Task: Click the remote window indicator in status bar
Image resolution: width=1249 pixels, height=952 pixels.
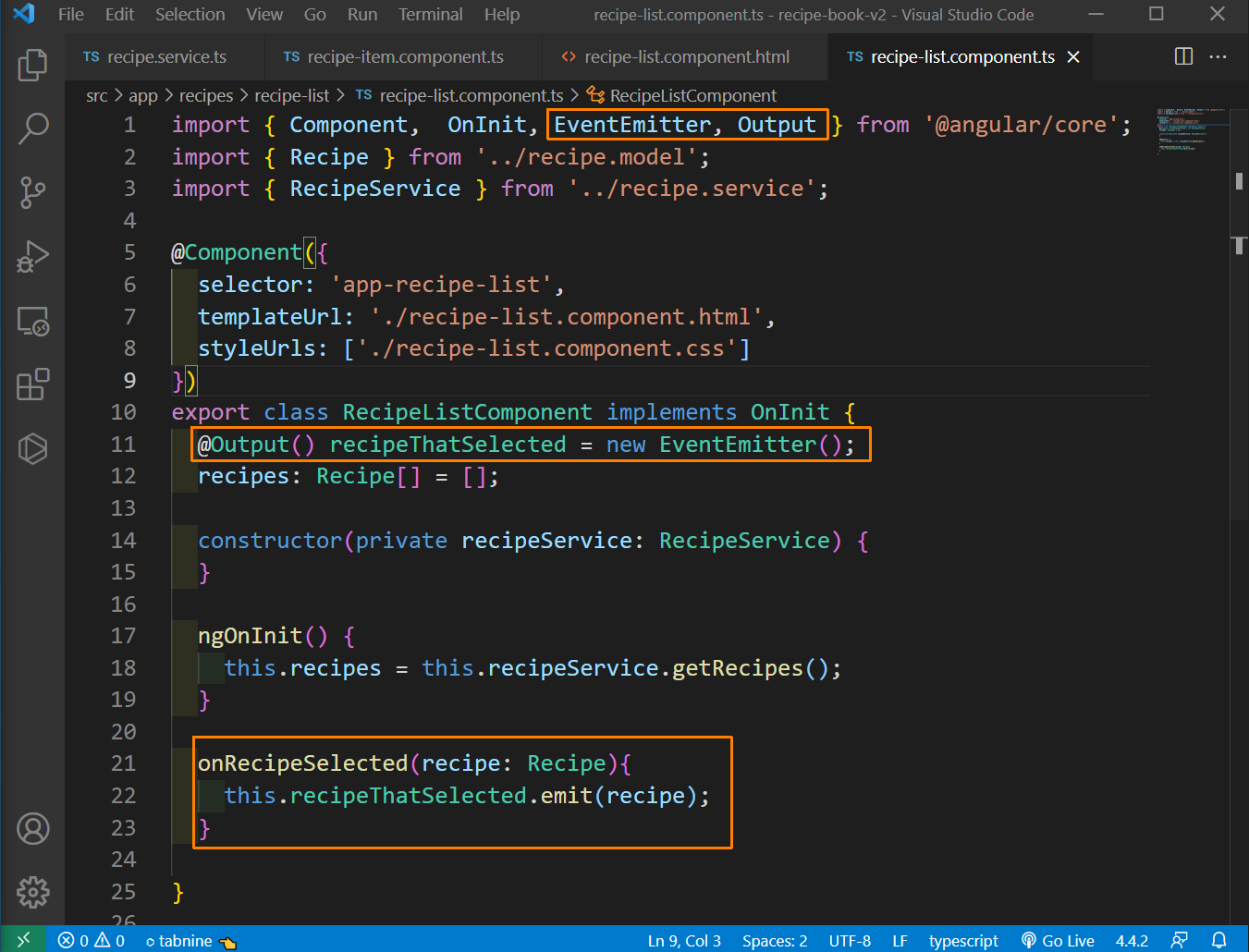Action: tap(23, 940)
